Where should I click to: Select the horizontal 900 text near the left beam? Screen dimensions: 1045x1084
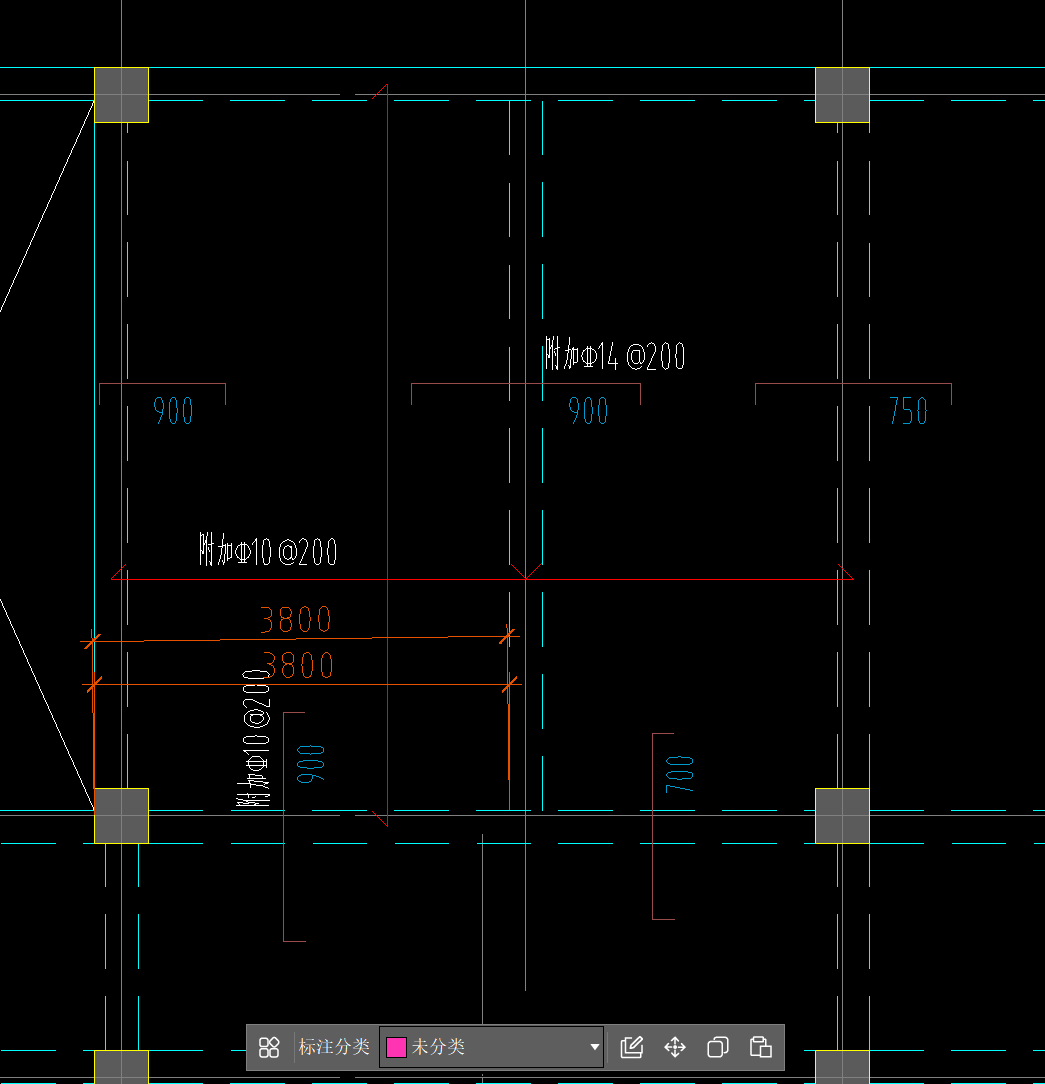tap(173, 411)
